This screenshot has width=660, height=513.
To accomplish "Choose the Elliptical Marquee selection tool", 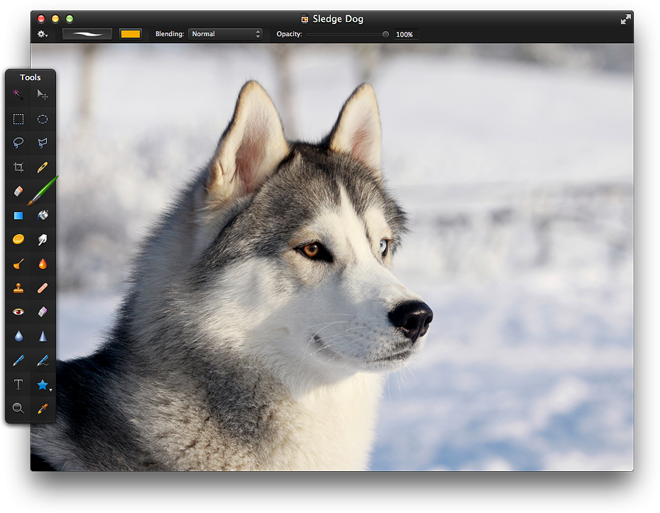I will 43,119.
